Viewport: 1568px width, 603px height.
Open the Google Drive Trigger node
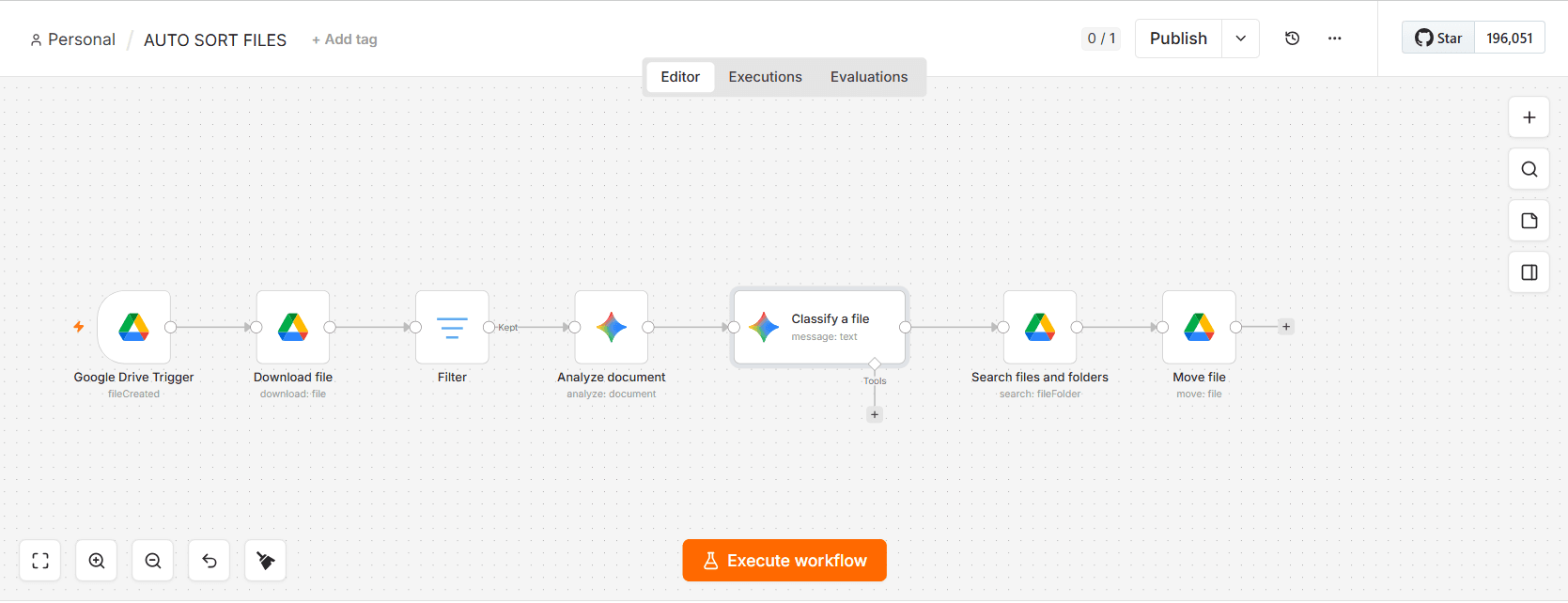(x=133, y=327)
